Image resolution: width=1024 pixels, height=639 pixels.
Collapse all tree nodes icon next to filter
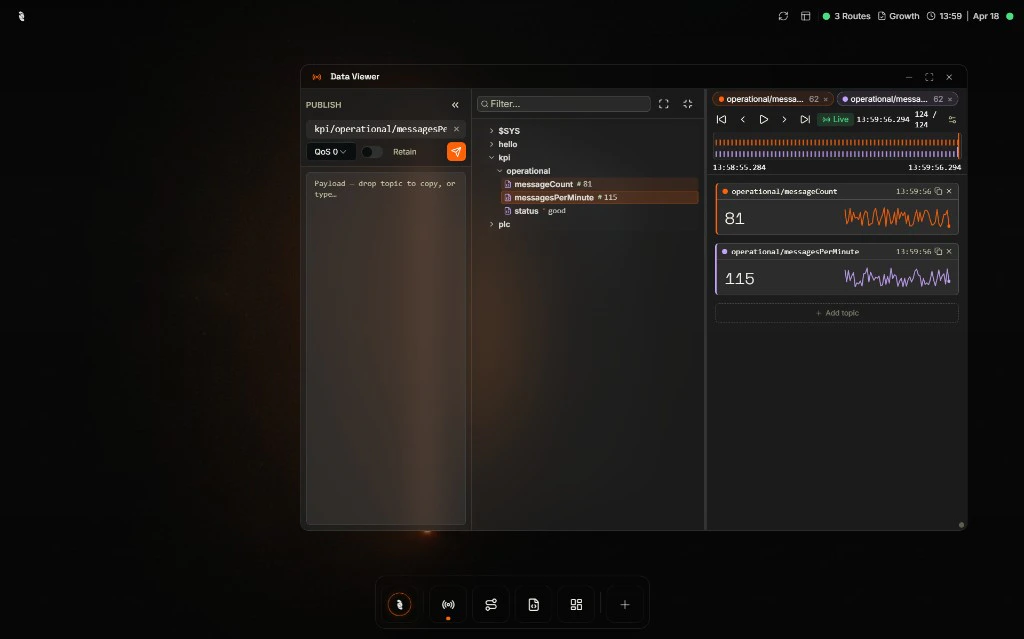tap(688, 104)
